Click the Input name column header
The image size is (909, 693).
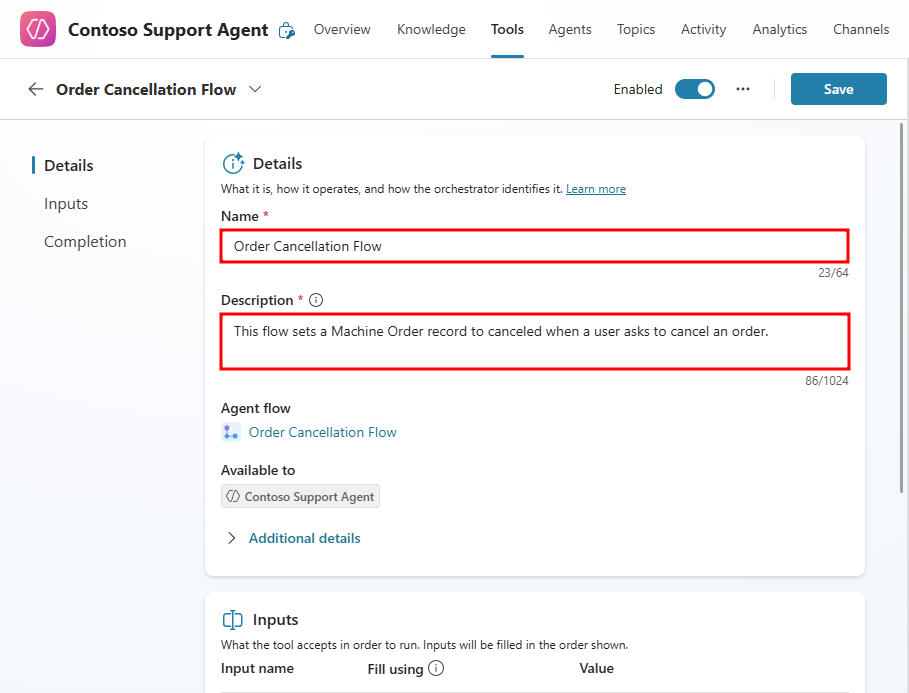click(x=257, y=668)
